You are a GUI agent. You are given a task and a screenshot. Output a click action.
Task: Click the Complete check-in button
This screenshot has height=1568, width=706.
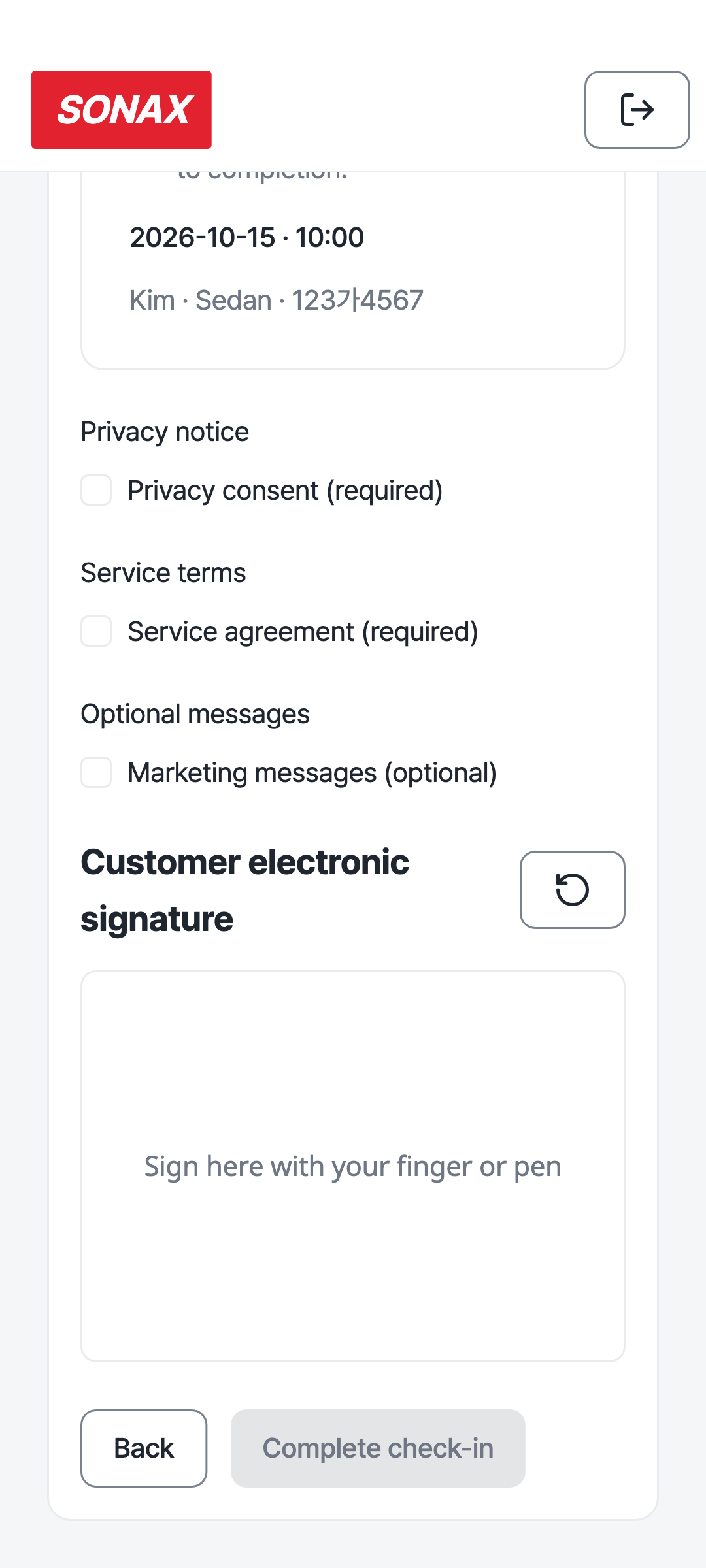point(378,1448)
